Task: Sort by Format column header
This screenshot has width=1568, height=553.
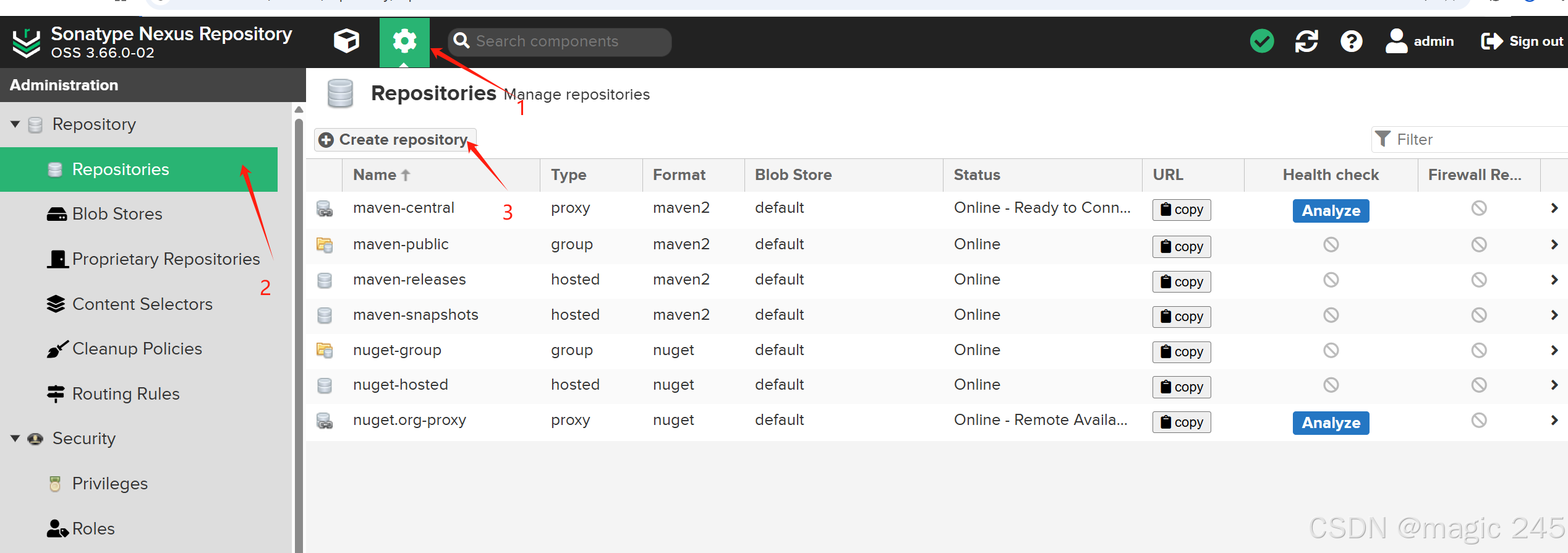Action: tap(693, 175)
